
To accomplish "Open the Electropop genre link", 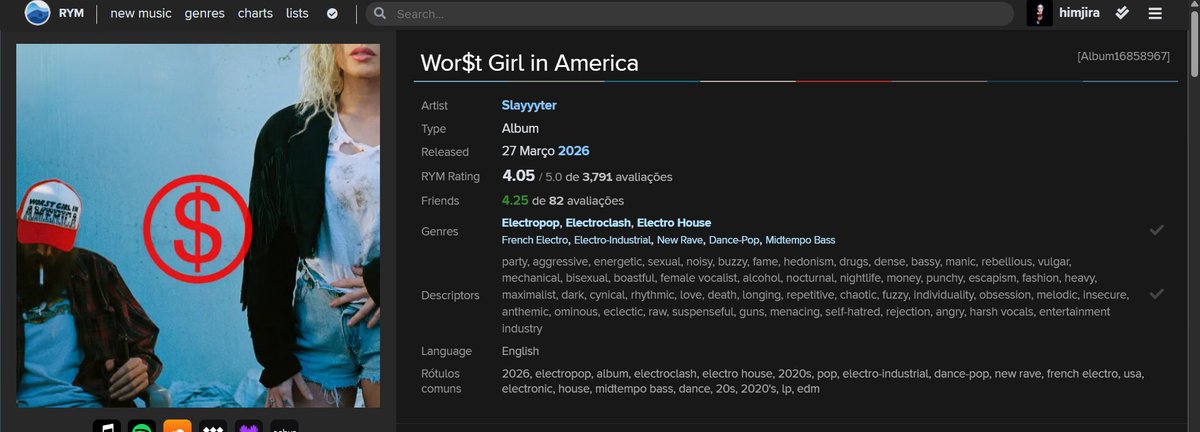I will 530,223.
